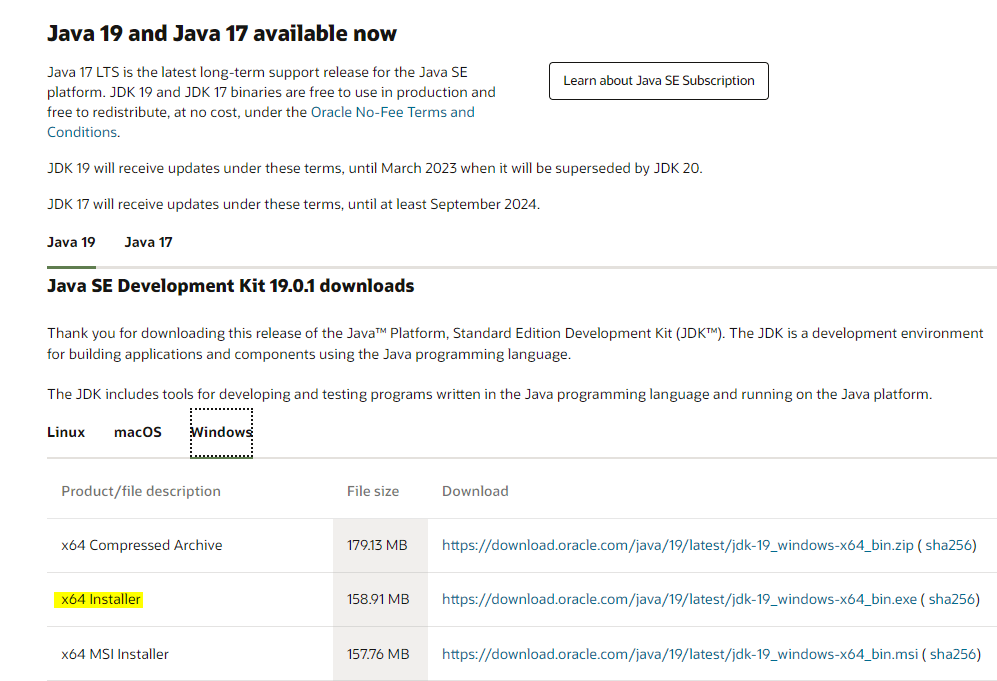
Task: Click the Download column header
Action: coord(475,492)
